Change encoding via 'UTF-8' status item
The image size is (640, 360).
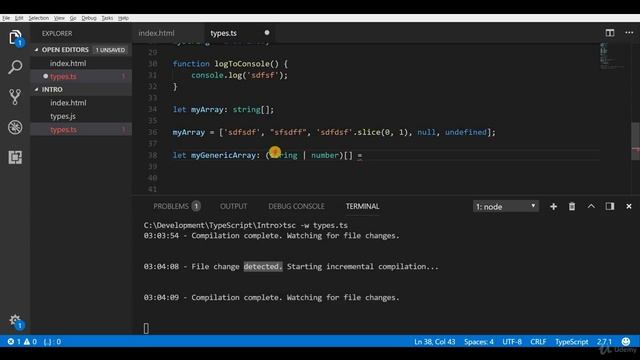coord(512,342)
